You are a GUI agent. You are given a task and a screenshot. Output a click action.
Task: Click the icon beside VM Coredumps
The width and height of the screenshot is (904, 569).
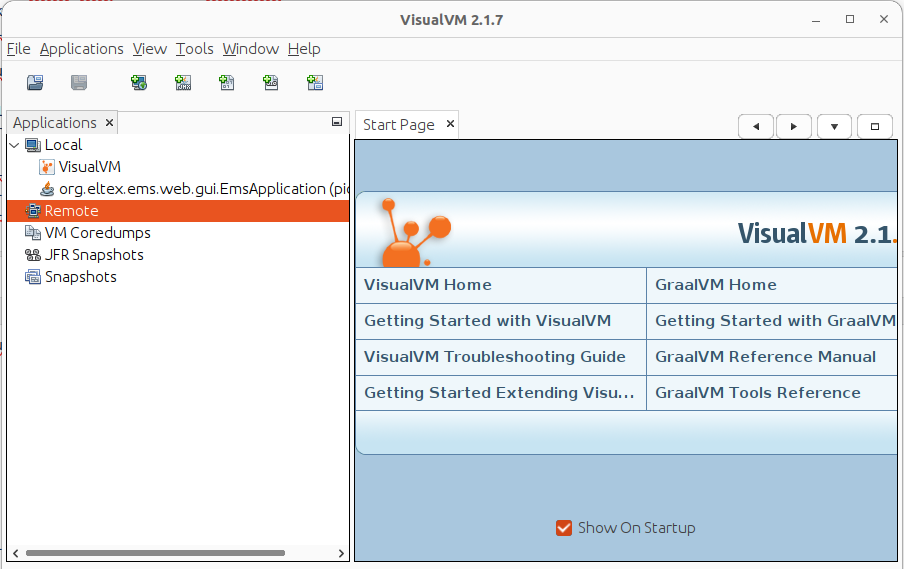[33, 233]
